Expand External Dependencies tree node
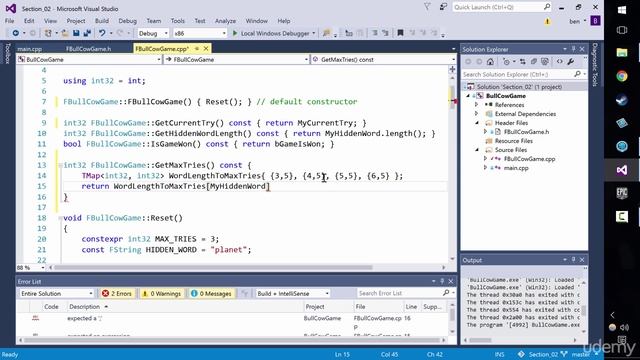This screenshot has width=640, height=360. point(476,114)
